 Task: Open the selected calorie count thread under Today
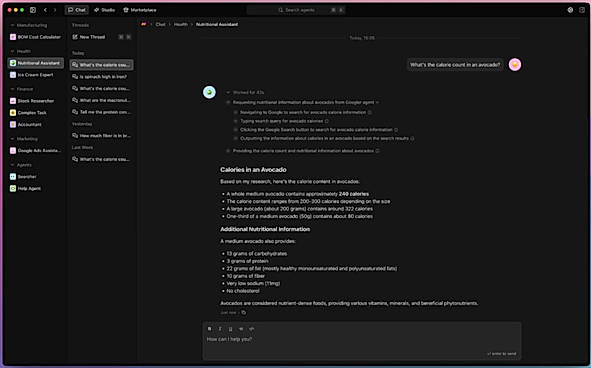click(x=101, y=65)
